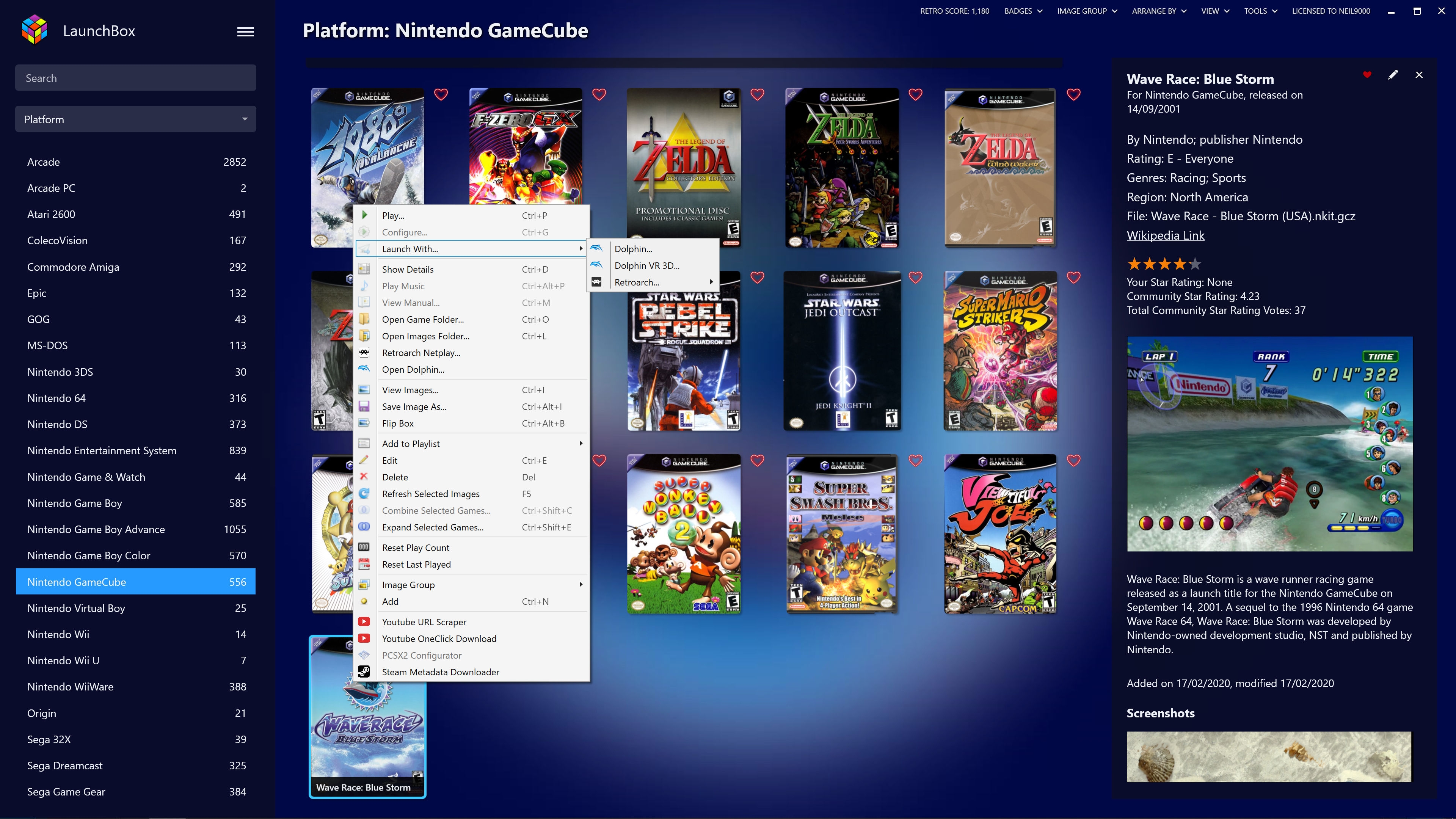Click the Expand Selected Games icon

(x=364, y=527)
